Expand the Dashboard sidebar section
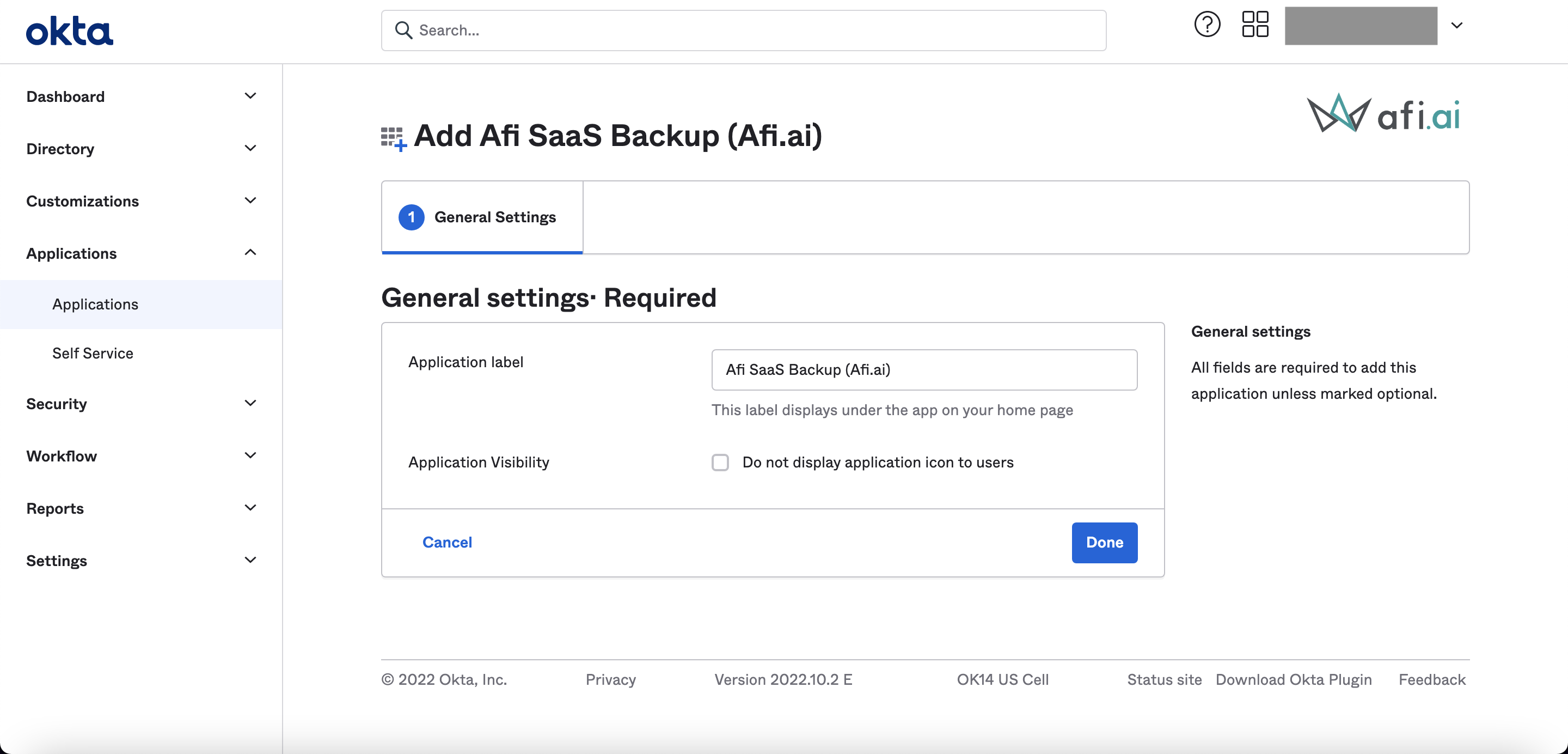This screenshot has height=754, width=1568. click(x=250, y=96)
